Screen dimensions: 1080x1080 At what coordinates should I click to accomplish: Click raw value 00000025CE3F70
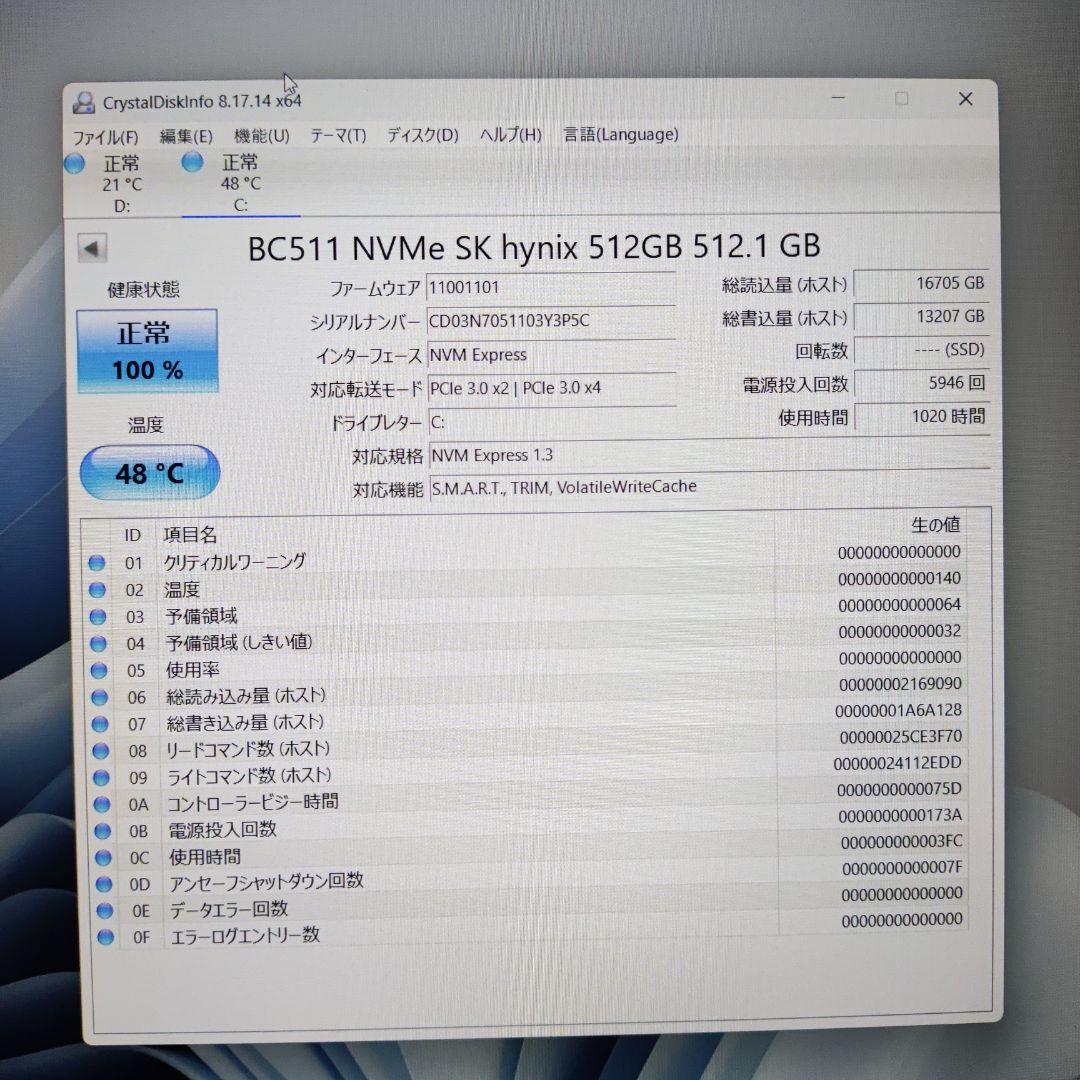(x=900, y=737)
